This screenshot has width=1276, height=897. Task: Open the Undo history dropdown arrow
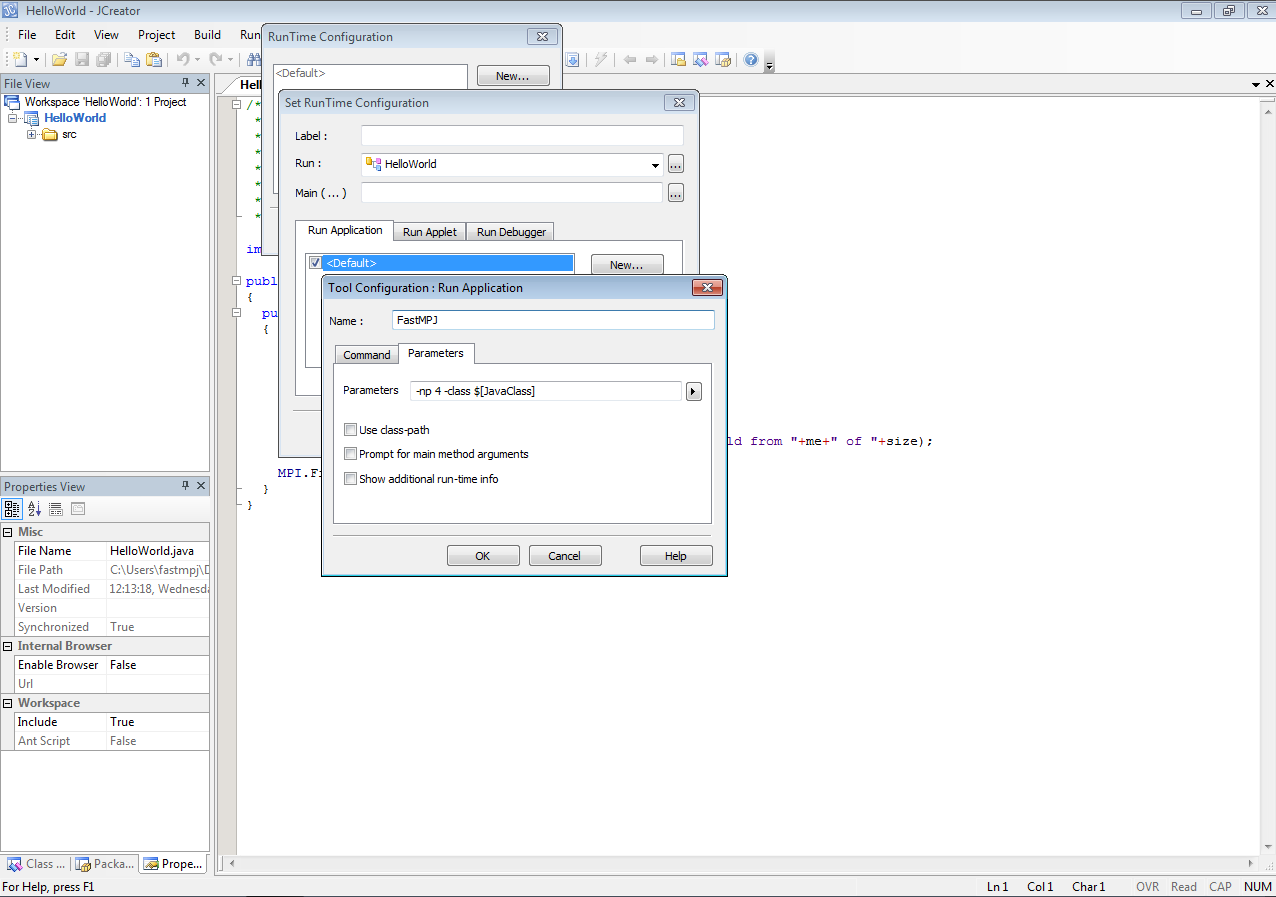pos(197,60)
